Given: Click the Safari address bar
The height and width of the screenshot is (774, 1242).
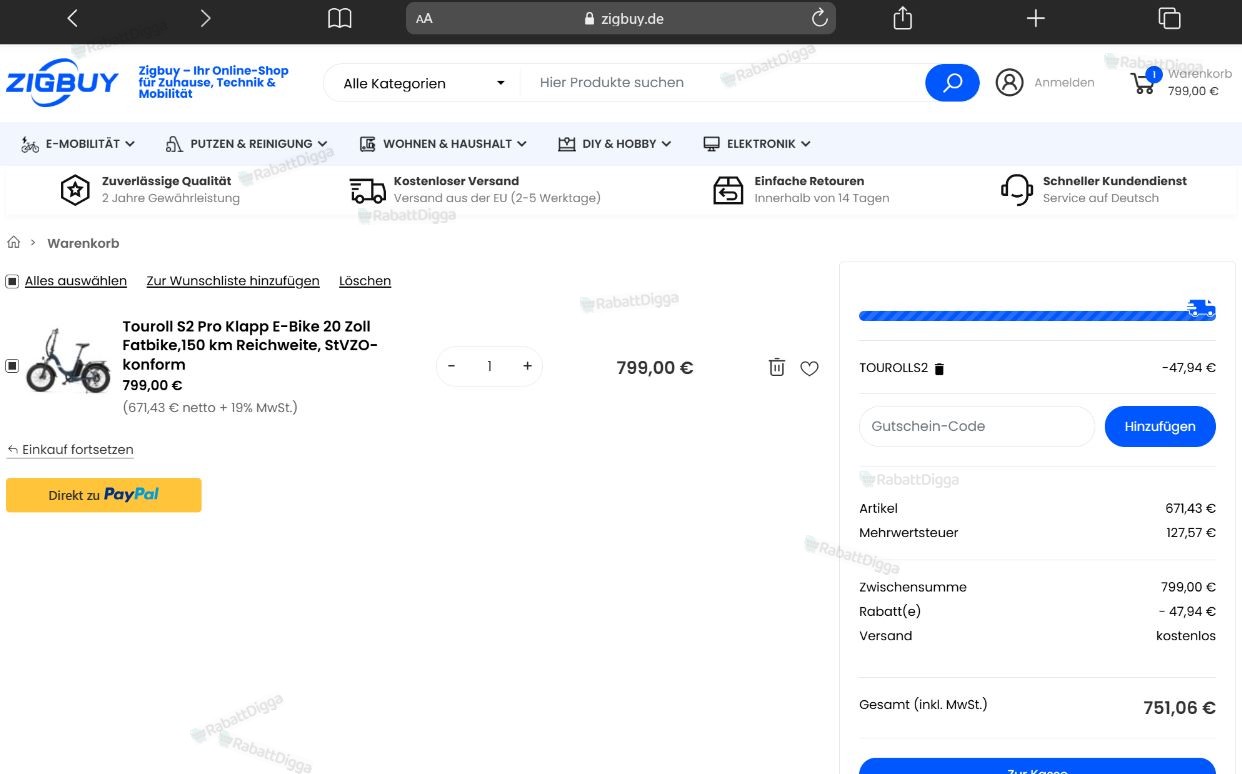Looking at the screenshot, I should click(x=621, y=18).
